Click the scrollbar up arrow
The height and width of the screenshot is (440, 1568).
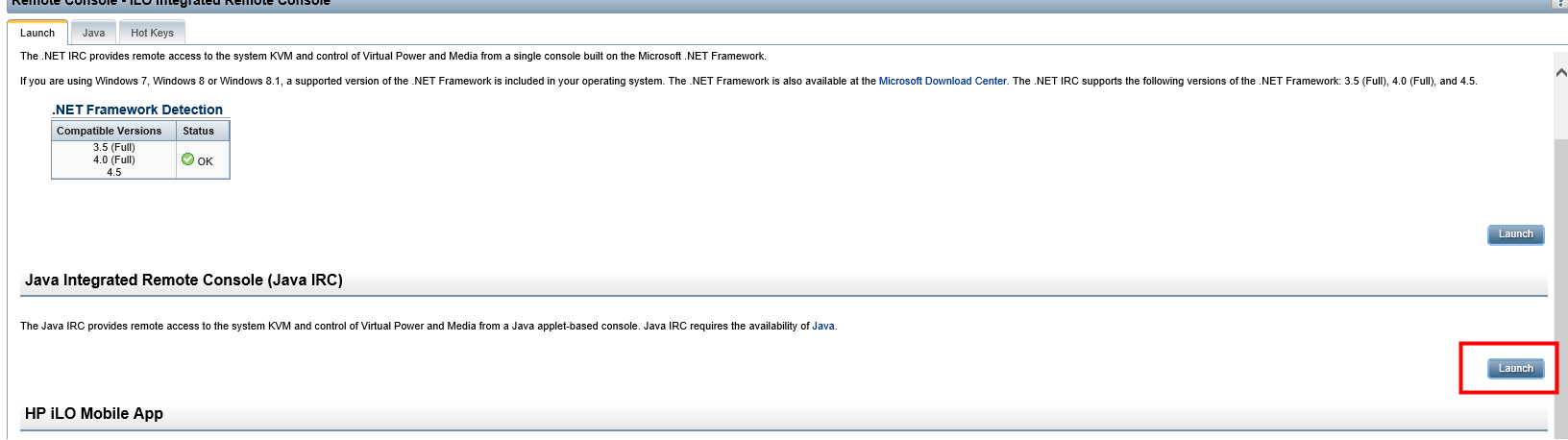pos(1560,73)
